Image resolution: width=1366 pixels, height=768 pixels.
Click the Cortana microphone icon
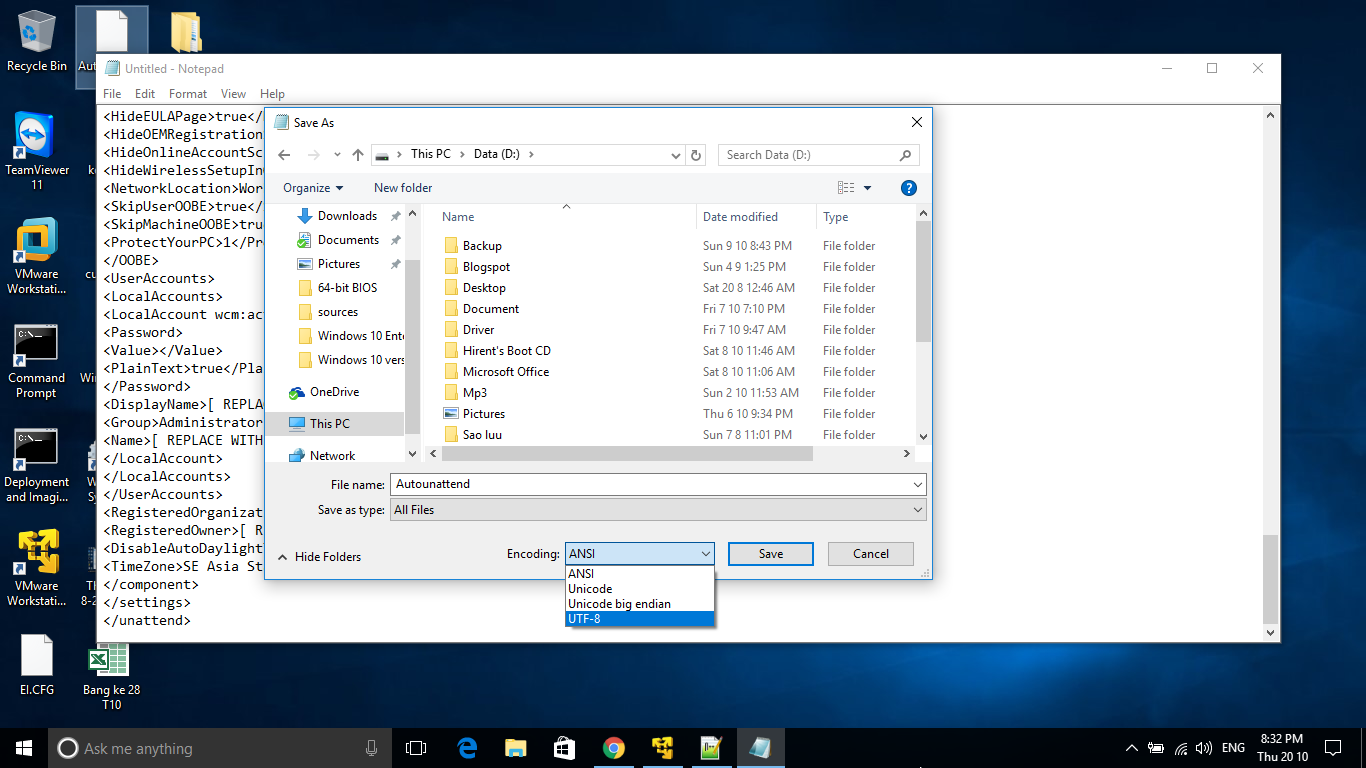point(372,748)
